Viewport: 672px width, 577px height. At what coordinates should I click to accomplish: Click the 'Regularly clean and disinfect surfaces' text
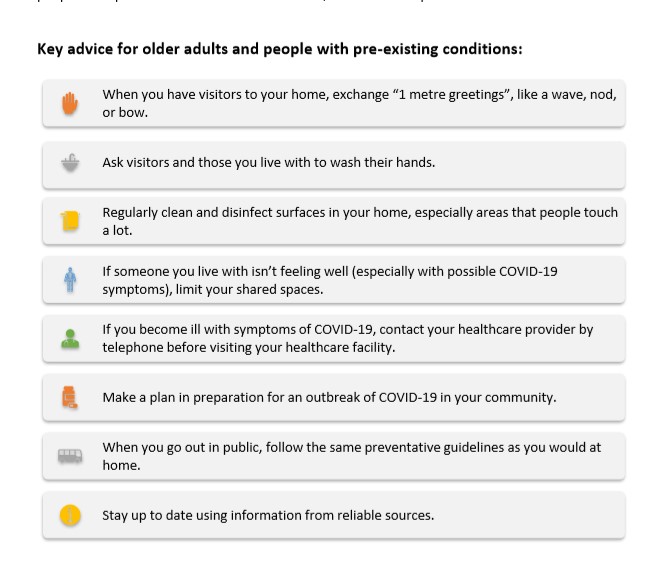click(360, 221)
